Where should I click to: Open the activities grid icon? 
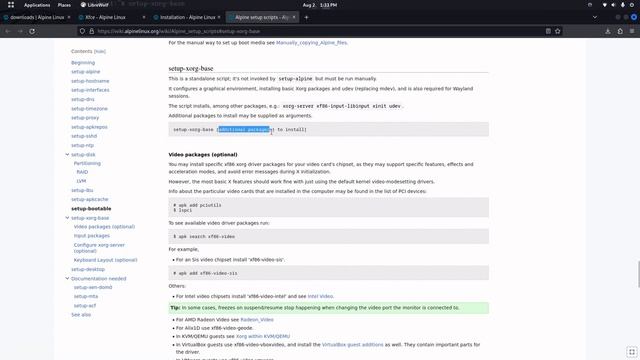(11, 5)
